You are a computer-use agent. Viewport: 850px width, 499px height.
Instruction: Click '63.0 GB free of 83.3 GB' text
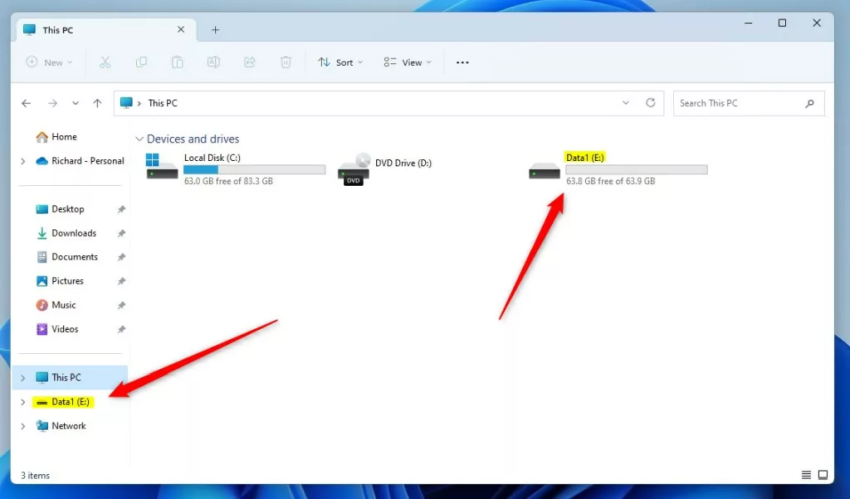pos(228,181)
